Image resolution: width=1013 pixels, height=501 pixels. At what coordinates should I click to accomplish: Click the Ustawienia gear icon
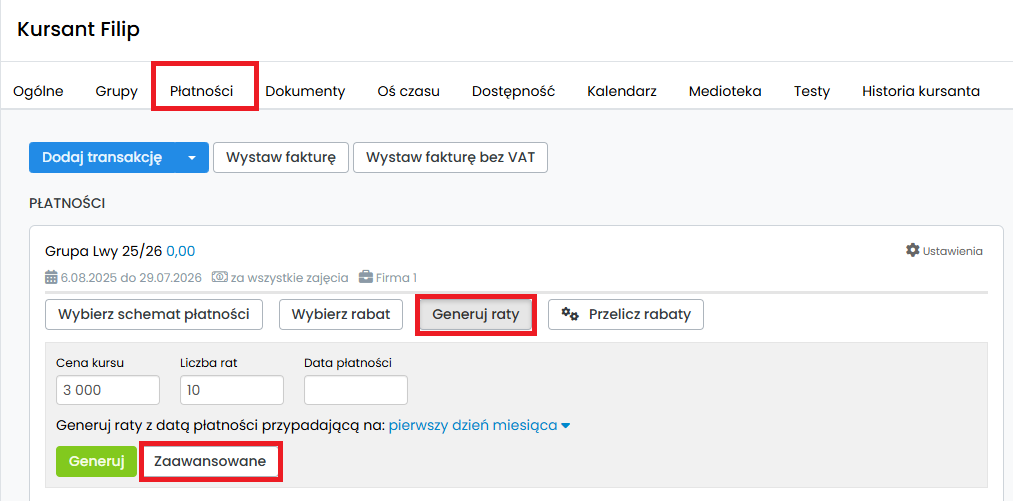click(x=912, y=250)
